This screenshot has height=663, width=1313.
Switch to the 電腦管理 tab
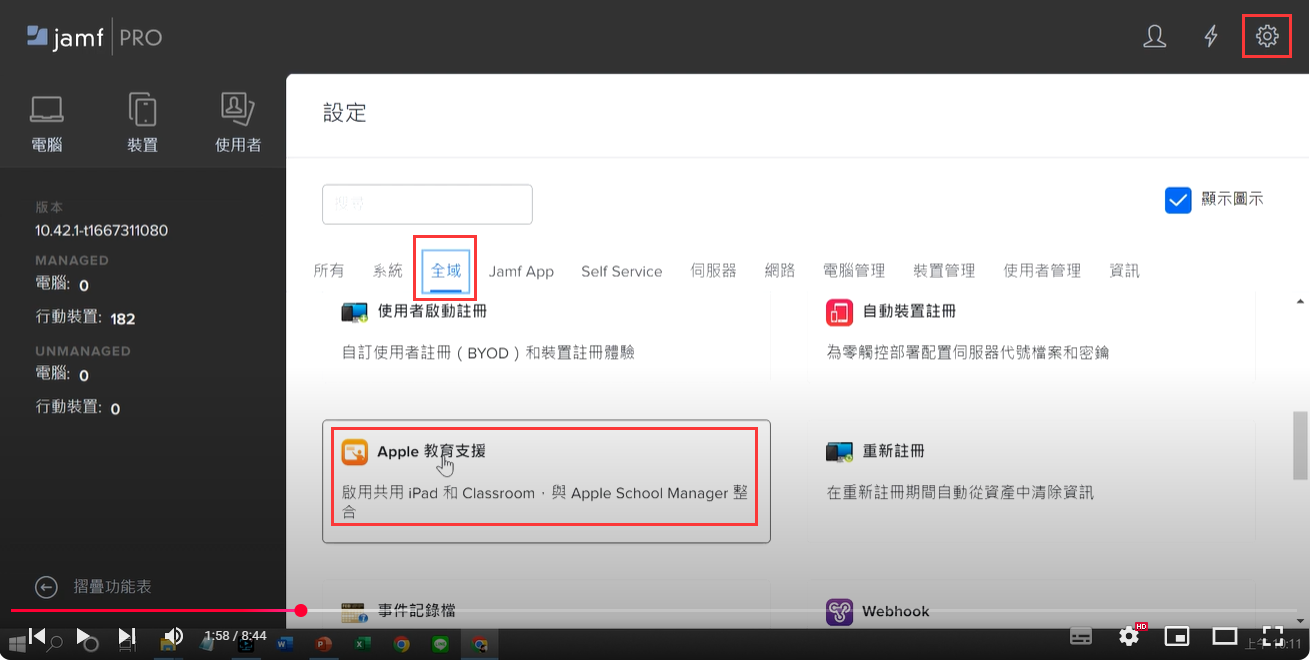[x=854, y=271]
